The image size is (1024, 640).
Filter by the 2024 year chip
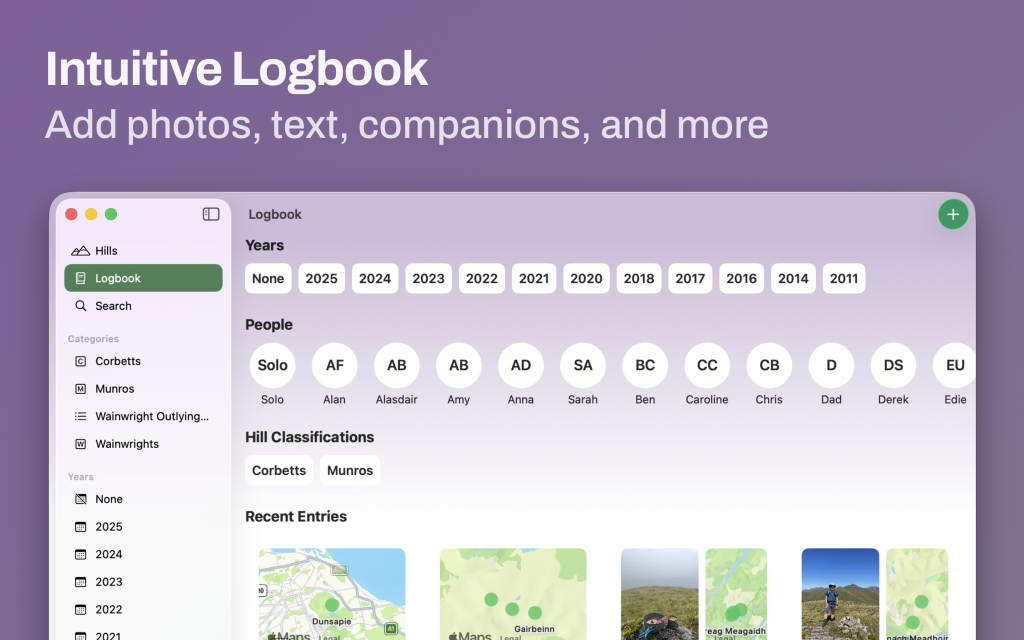click(x=375, y=279)
